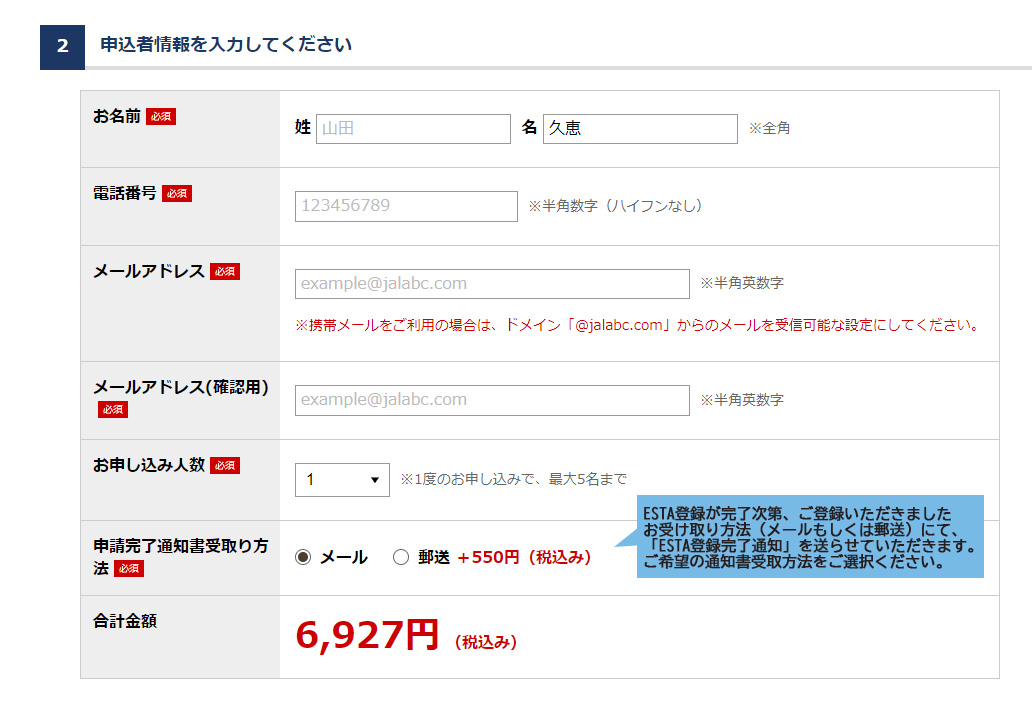Focus the 電話番号 phone number field
The width and height of the screenshot is (1032, 708).
point(406,206)
